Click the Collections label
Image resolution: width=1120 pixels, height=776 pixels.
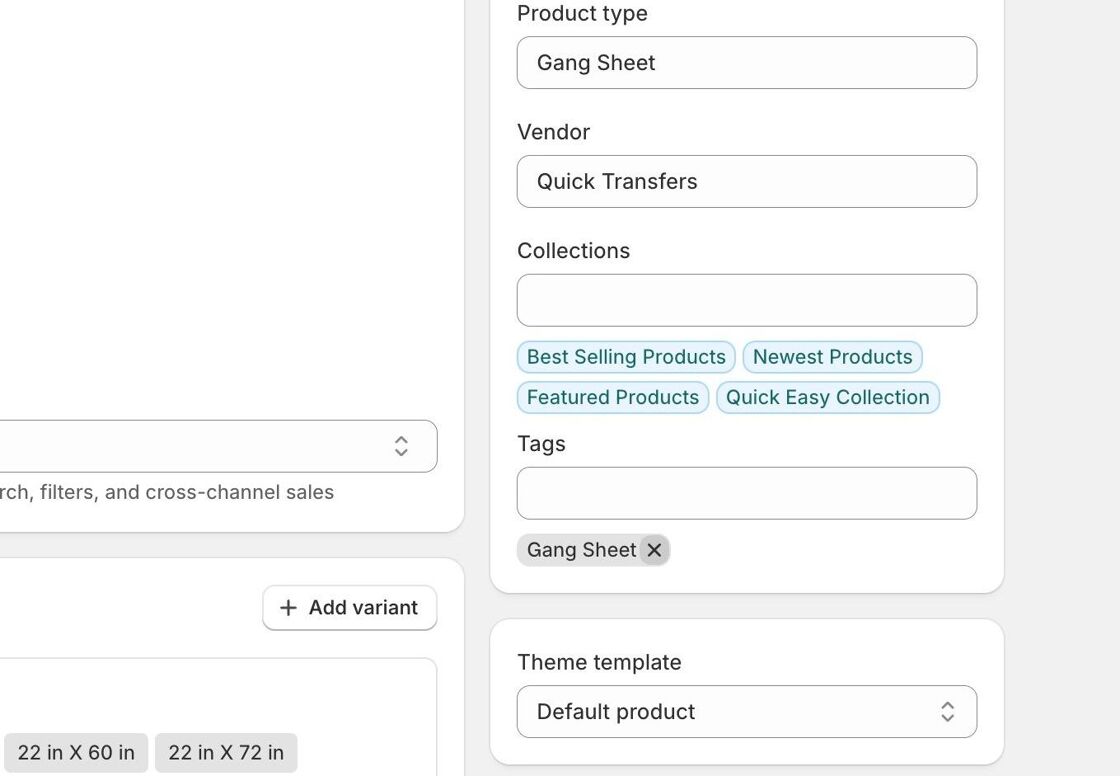pyautogui.click(x=574, y=251)
